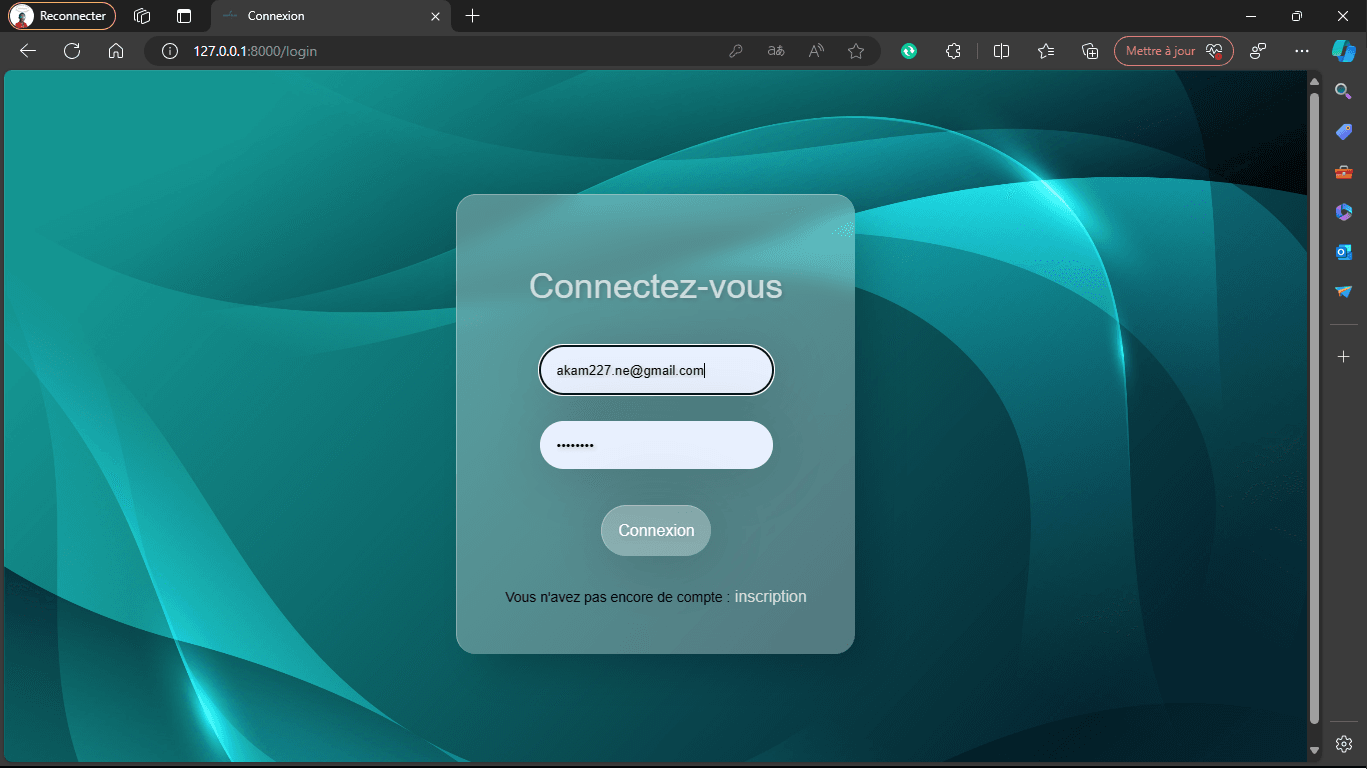Viewport: 1367px width, 769px height.
Task: Follow the inscription link
Action: point(770,597)
